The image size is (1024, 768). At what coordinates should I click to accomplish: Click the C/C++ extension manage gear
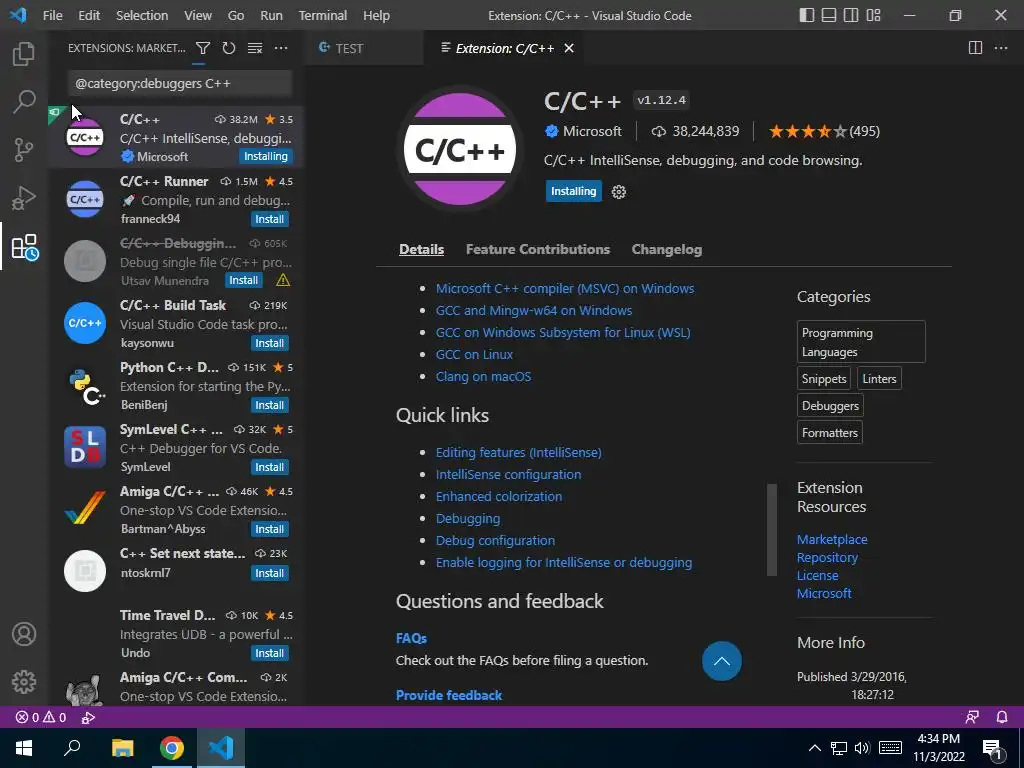tap(618, 192)
